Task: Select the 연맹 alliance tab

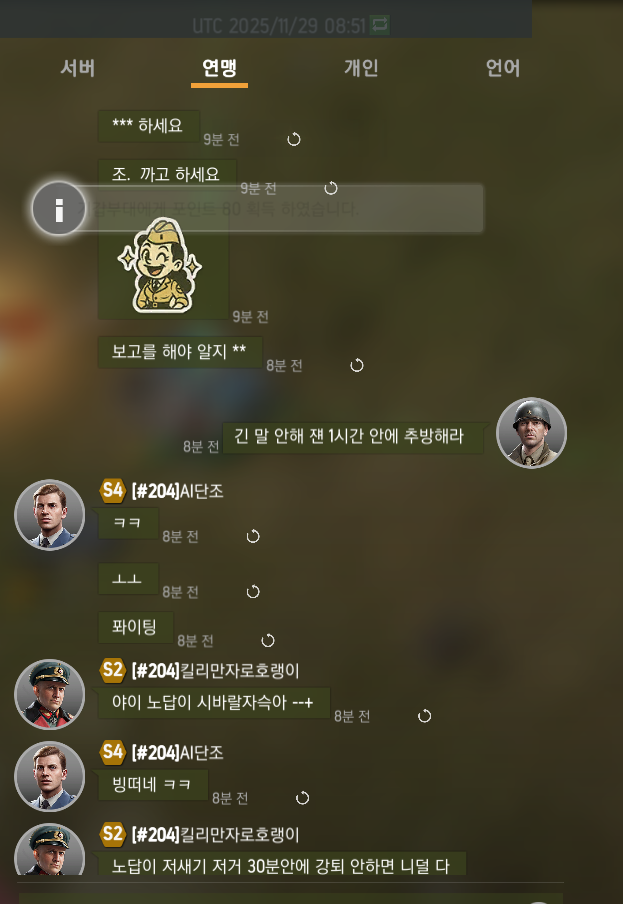Action: [219, 69]
